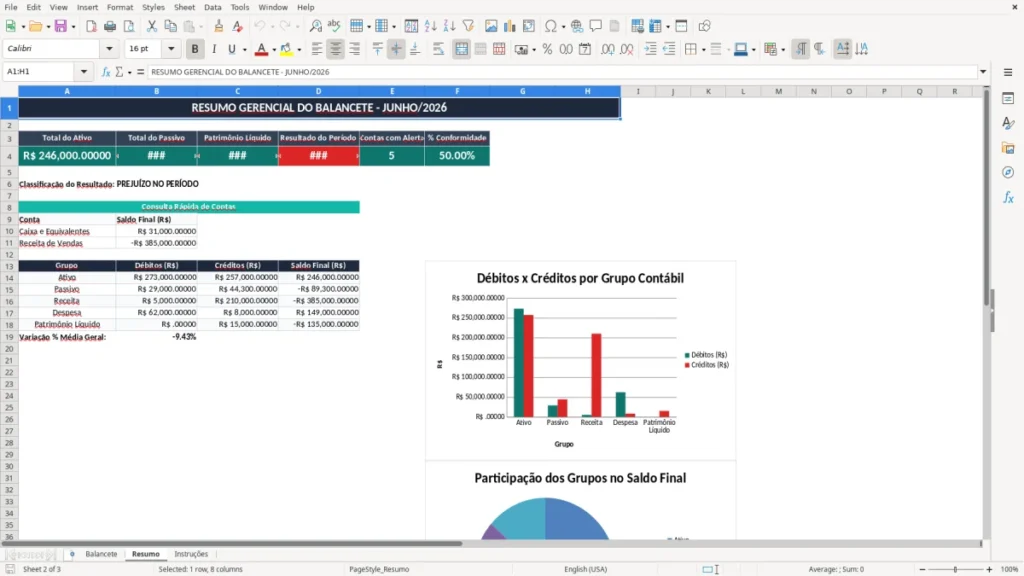Toggle Underline formatting

pos(231,49)
